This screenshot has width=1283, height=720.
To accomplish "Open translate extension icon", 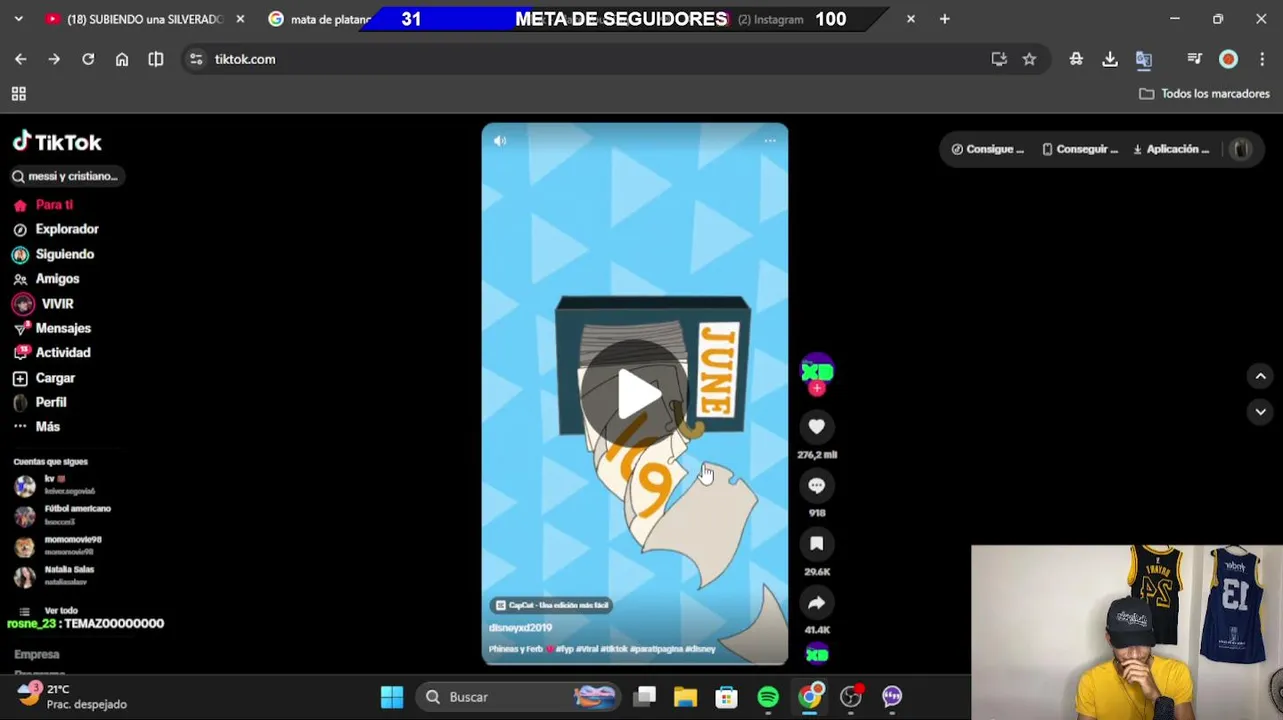I will pyautogui.click(x=1144, y=59).
